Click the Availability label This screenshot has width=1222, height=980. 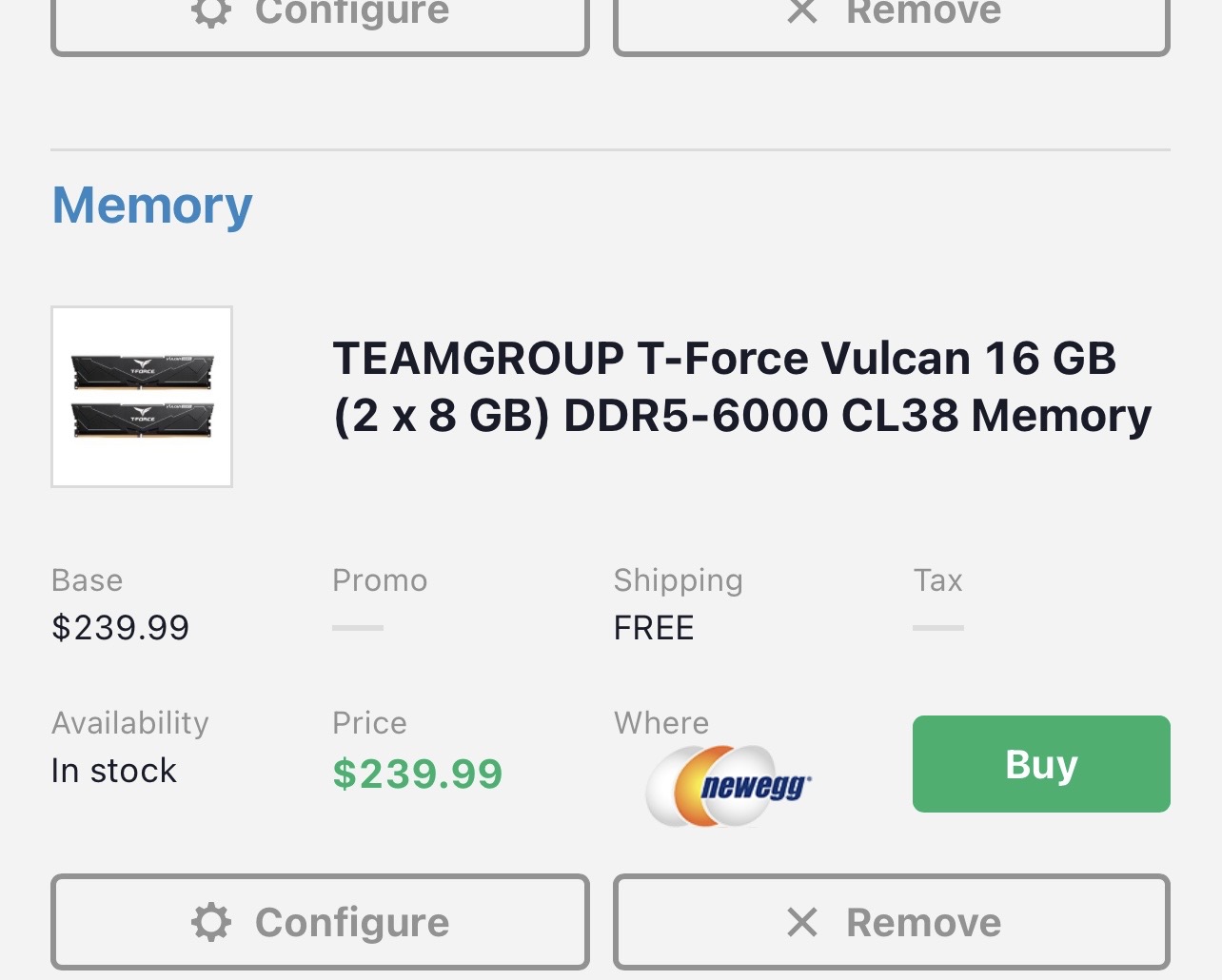pyautogui.click(x=130, y=723)
